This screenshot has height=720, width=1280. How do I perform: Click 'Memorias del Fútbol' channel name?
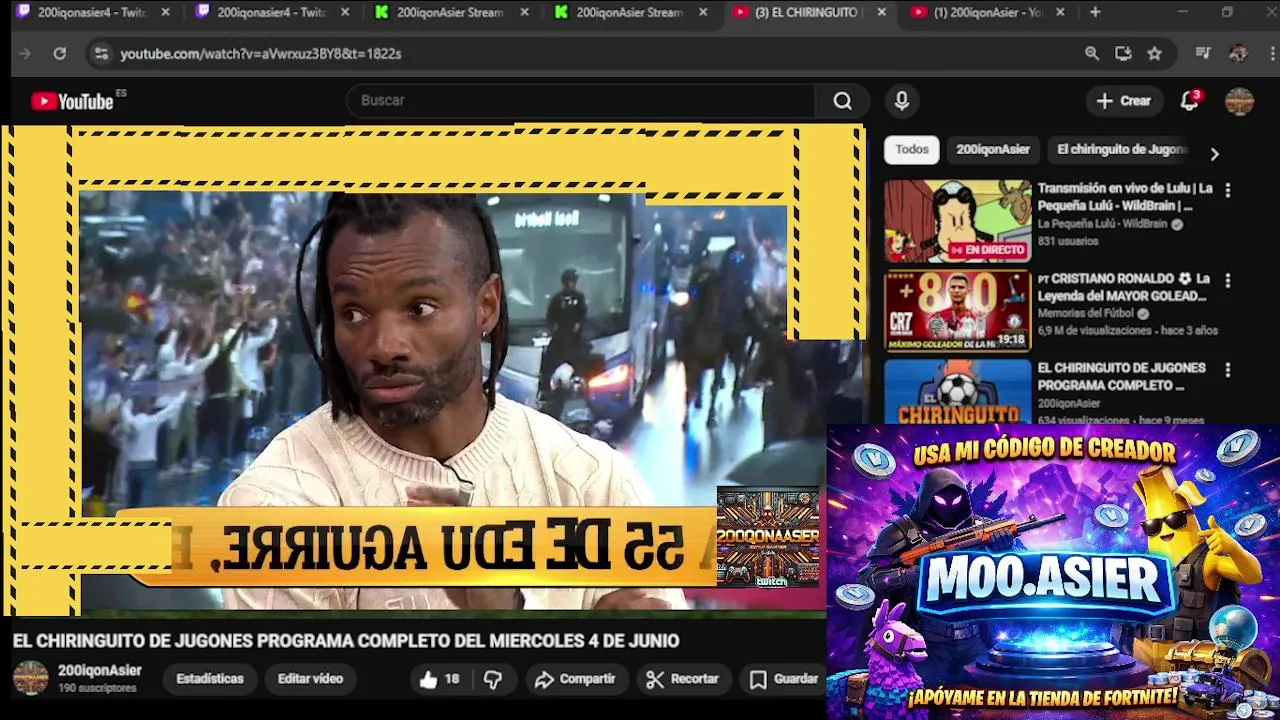click(x=1085, y=314)
